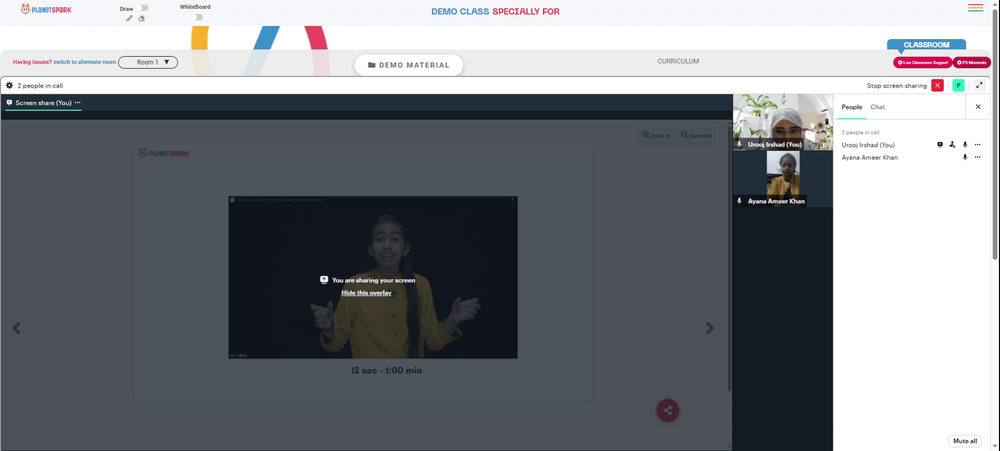Click the red share floating button
Image resolution: width=1000 pixels, height=451 pixels.
tap(668, 410)
